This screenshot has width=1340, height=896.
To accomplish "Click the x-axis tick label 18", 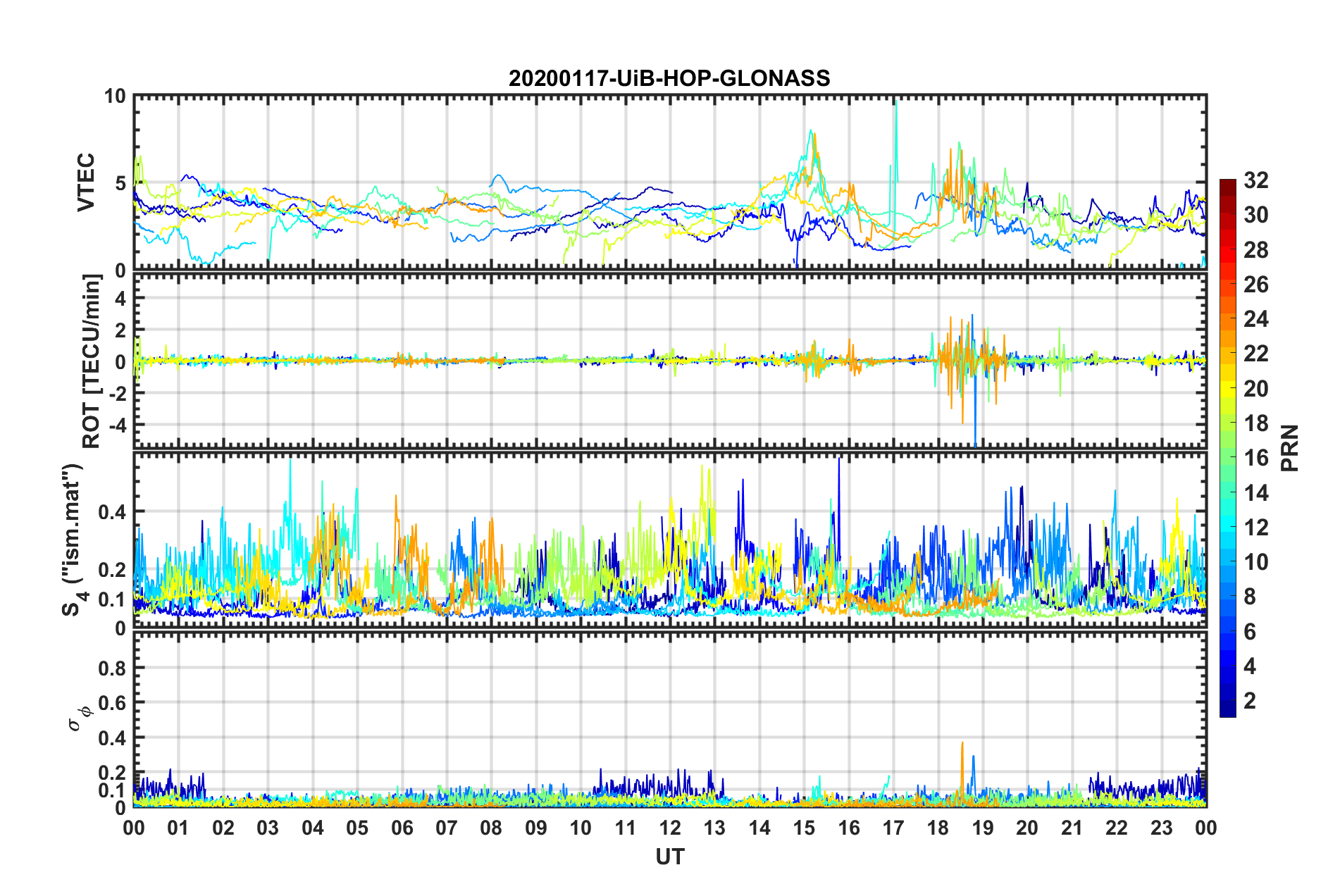I will point(938,828).
